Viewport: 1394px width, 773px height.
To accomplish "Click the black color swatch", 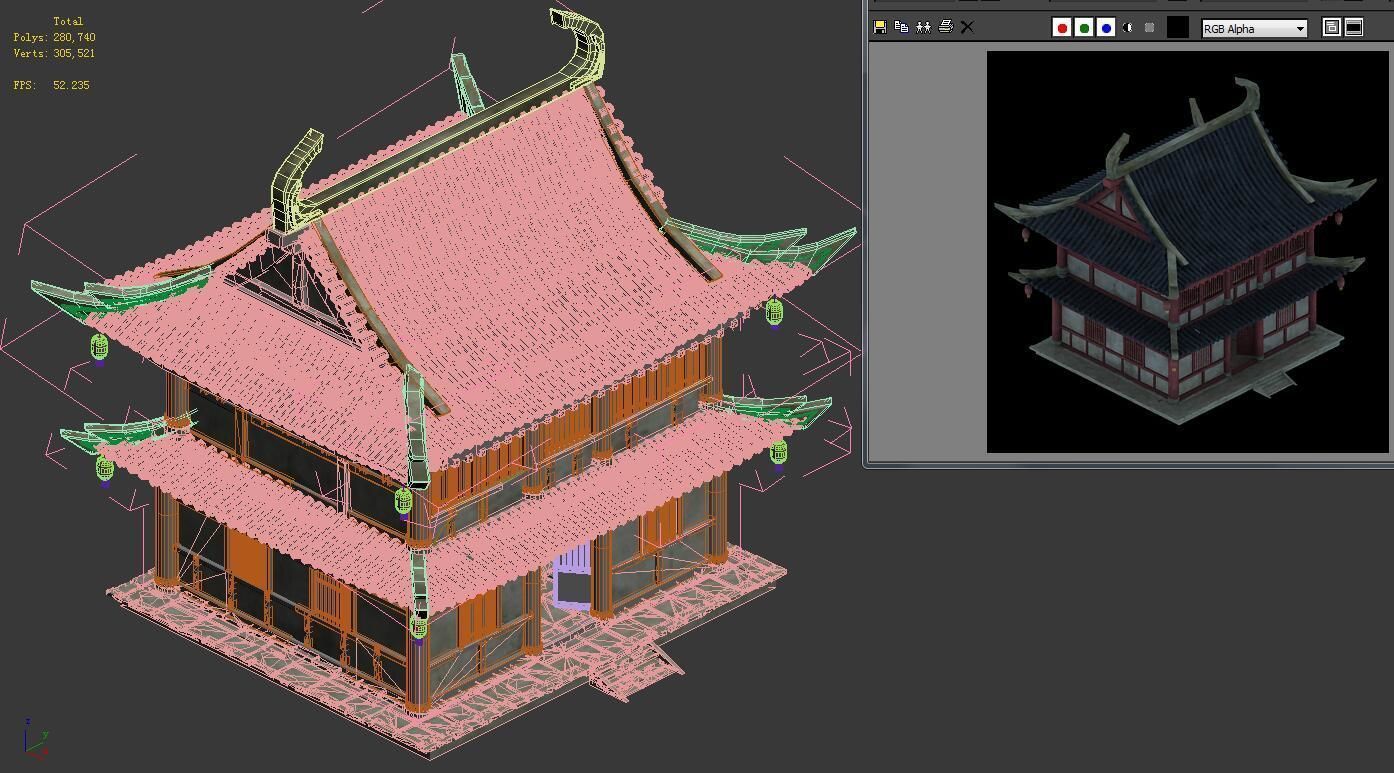I will point(1178,28).
